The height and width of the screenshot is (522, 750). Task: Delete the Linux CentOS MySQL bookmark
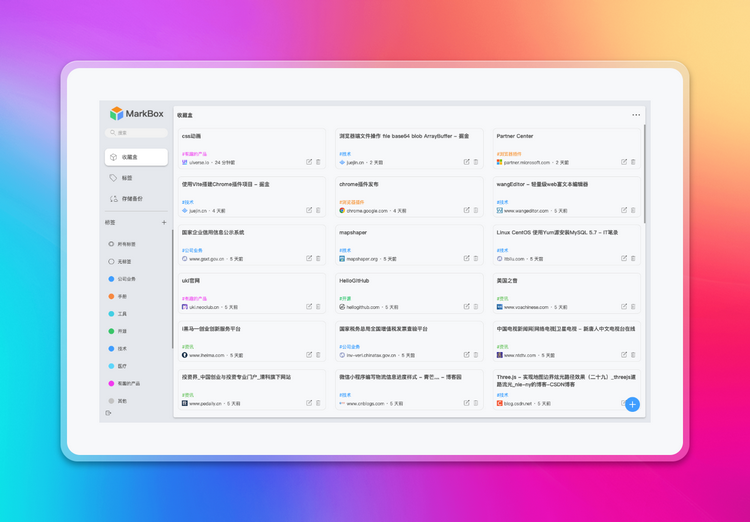click(633, 258)
